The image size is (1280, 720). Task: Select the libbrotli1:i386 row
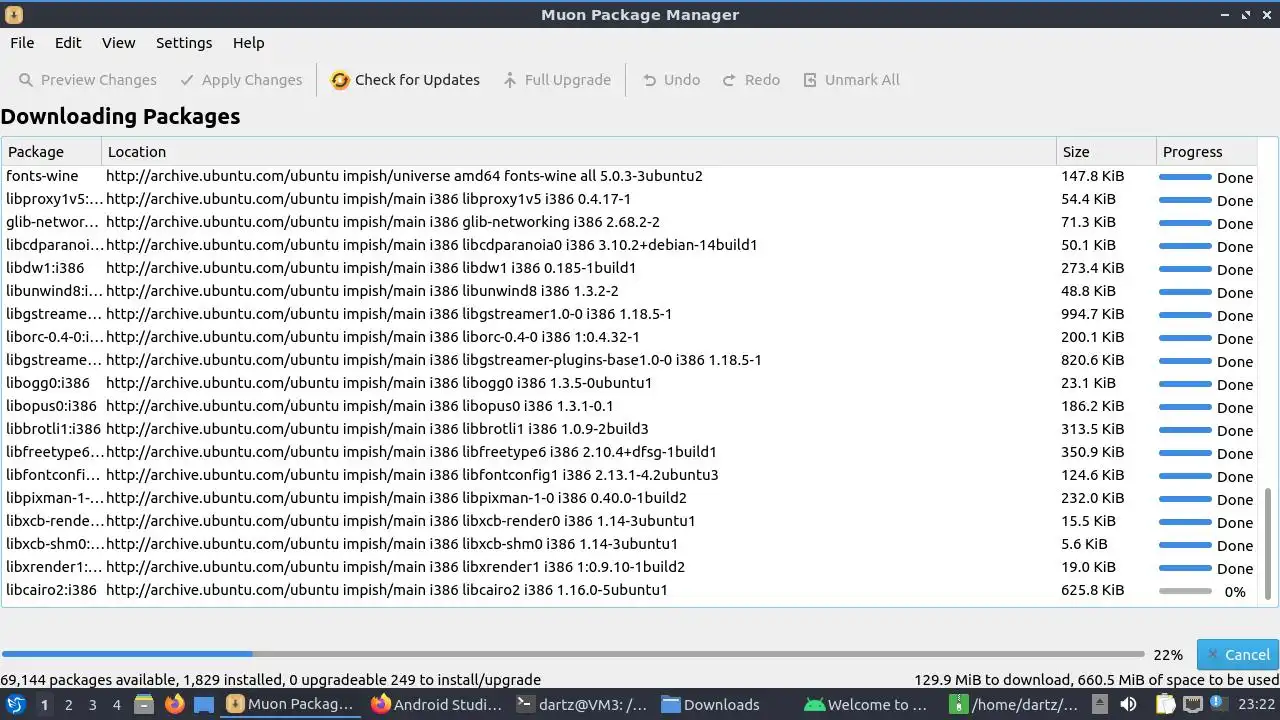(x=630, y=429)
